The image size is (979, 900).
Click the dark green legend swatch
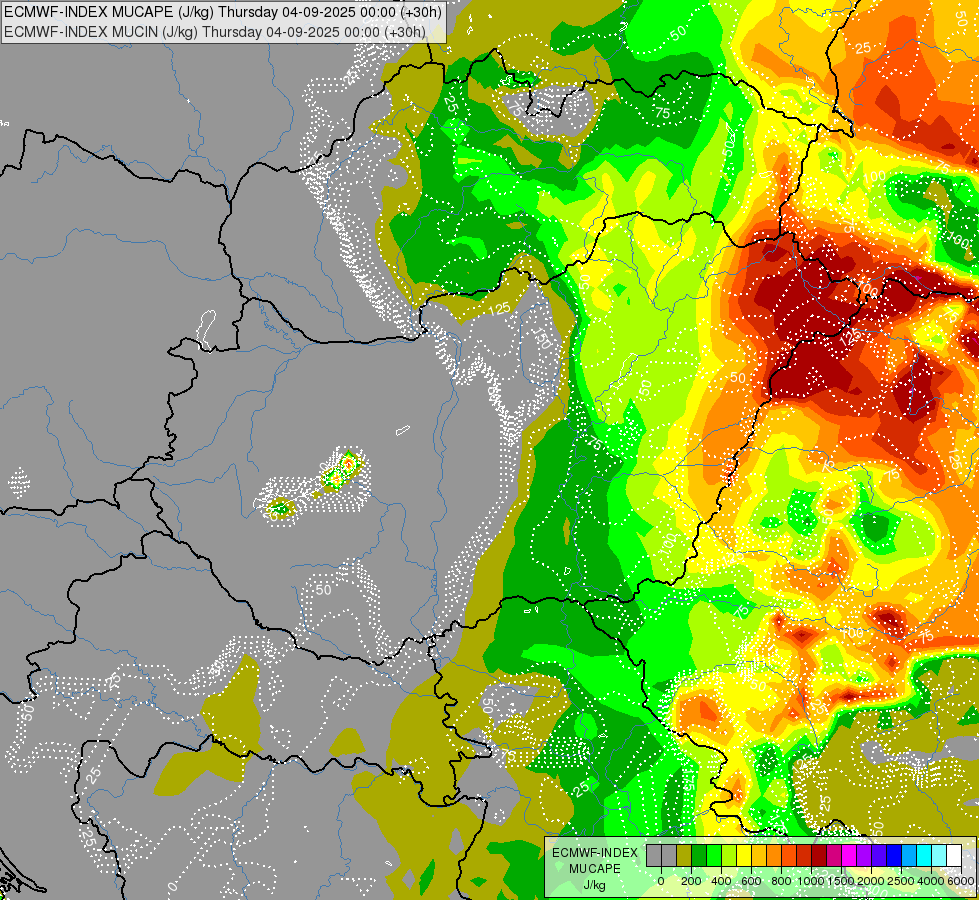(x=699, y=855)
